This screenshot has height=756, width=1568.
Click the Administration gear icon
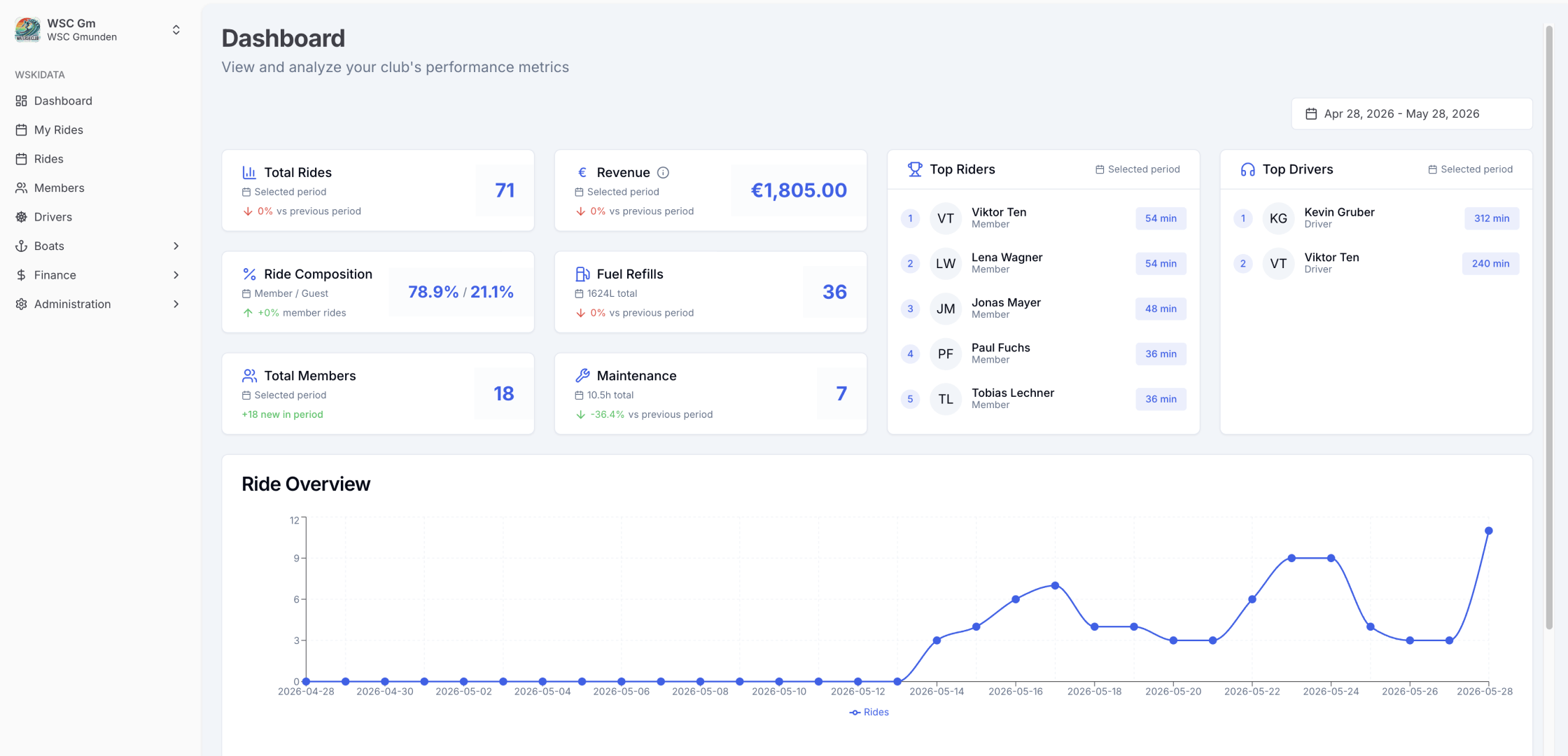coord(22,304)
